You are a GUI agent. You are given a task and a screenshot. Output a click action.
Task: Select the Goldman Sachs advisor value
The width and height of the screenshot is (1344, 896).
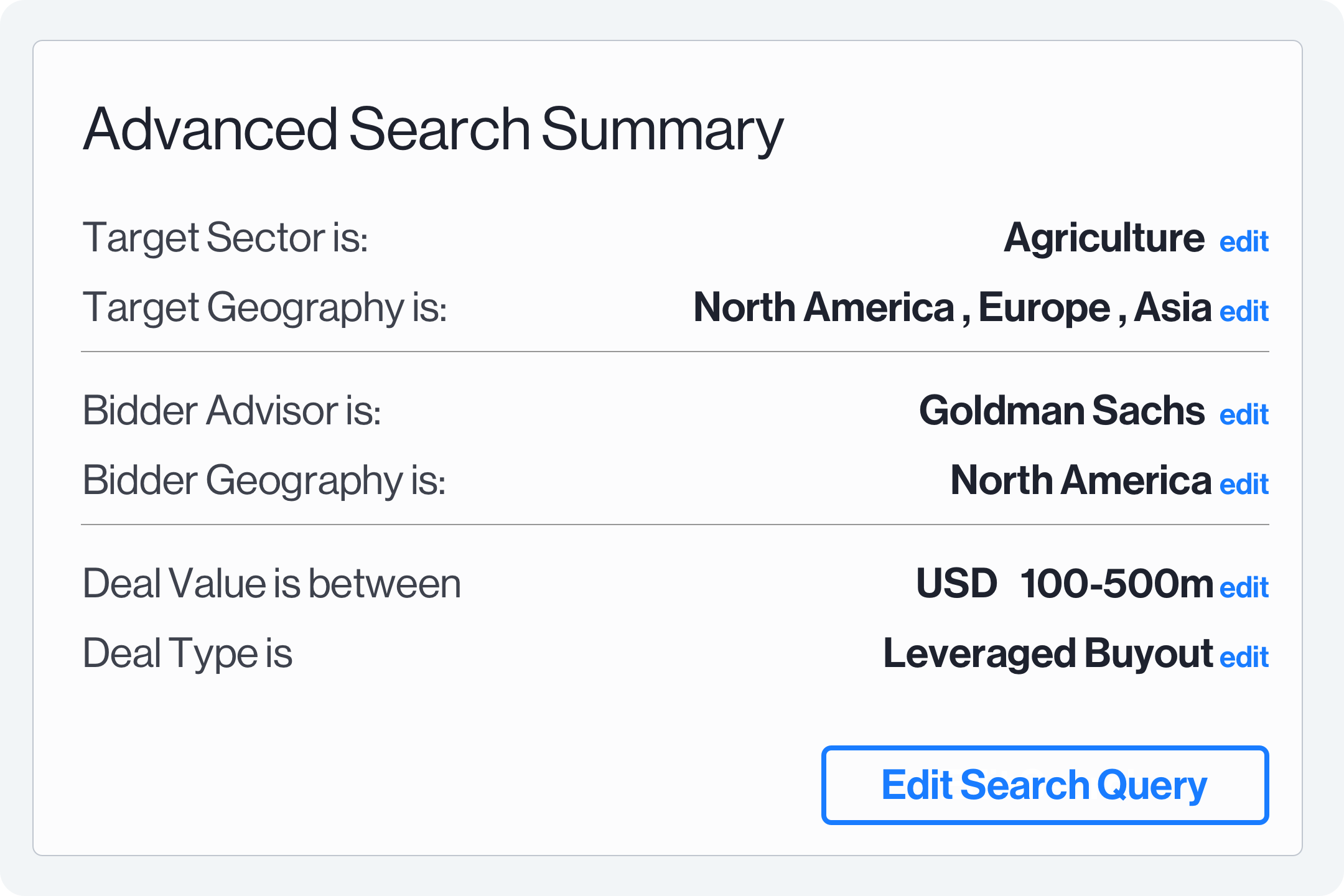click(1062, 411)
